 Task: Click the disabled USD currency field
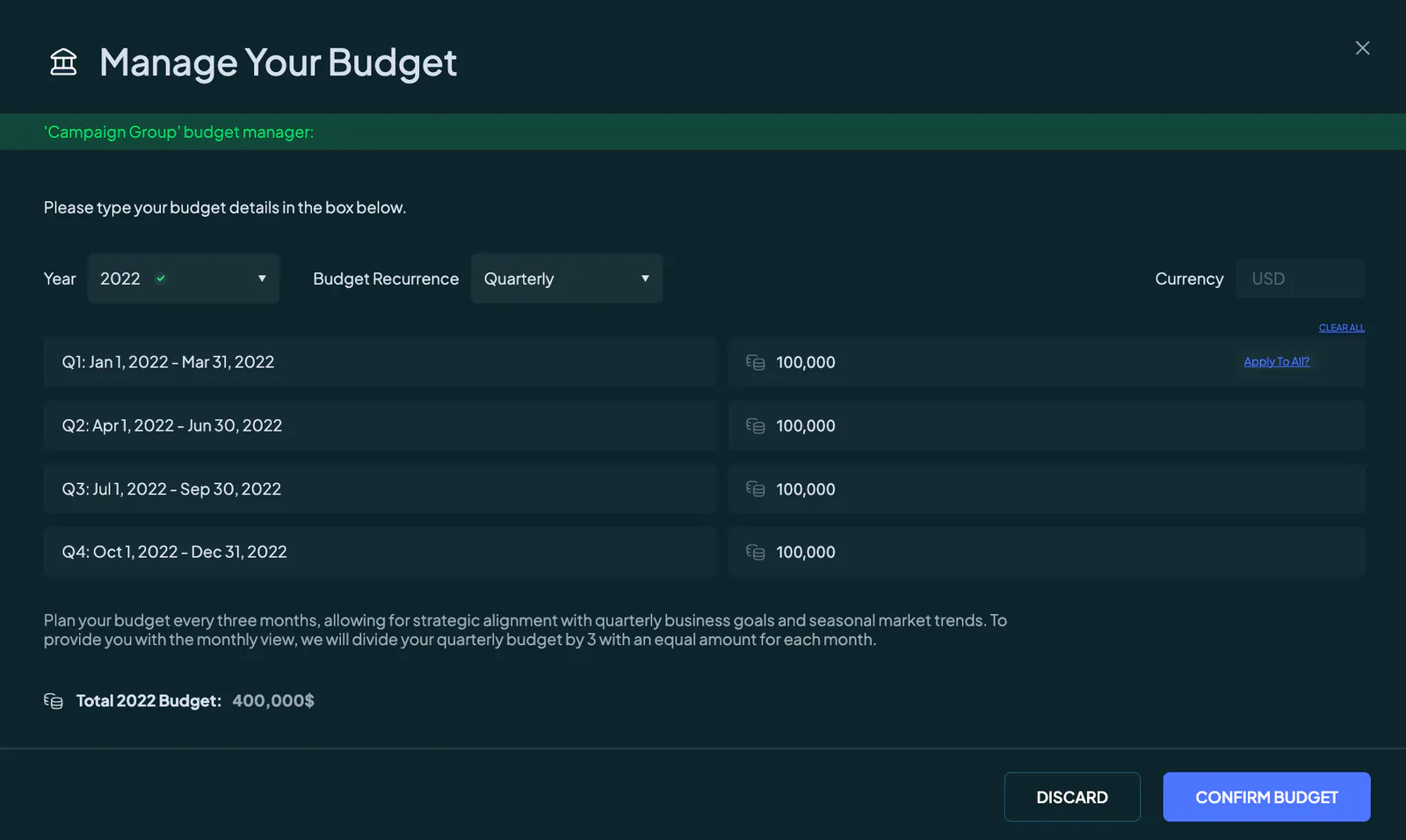(x=1300, y=279)
